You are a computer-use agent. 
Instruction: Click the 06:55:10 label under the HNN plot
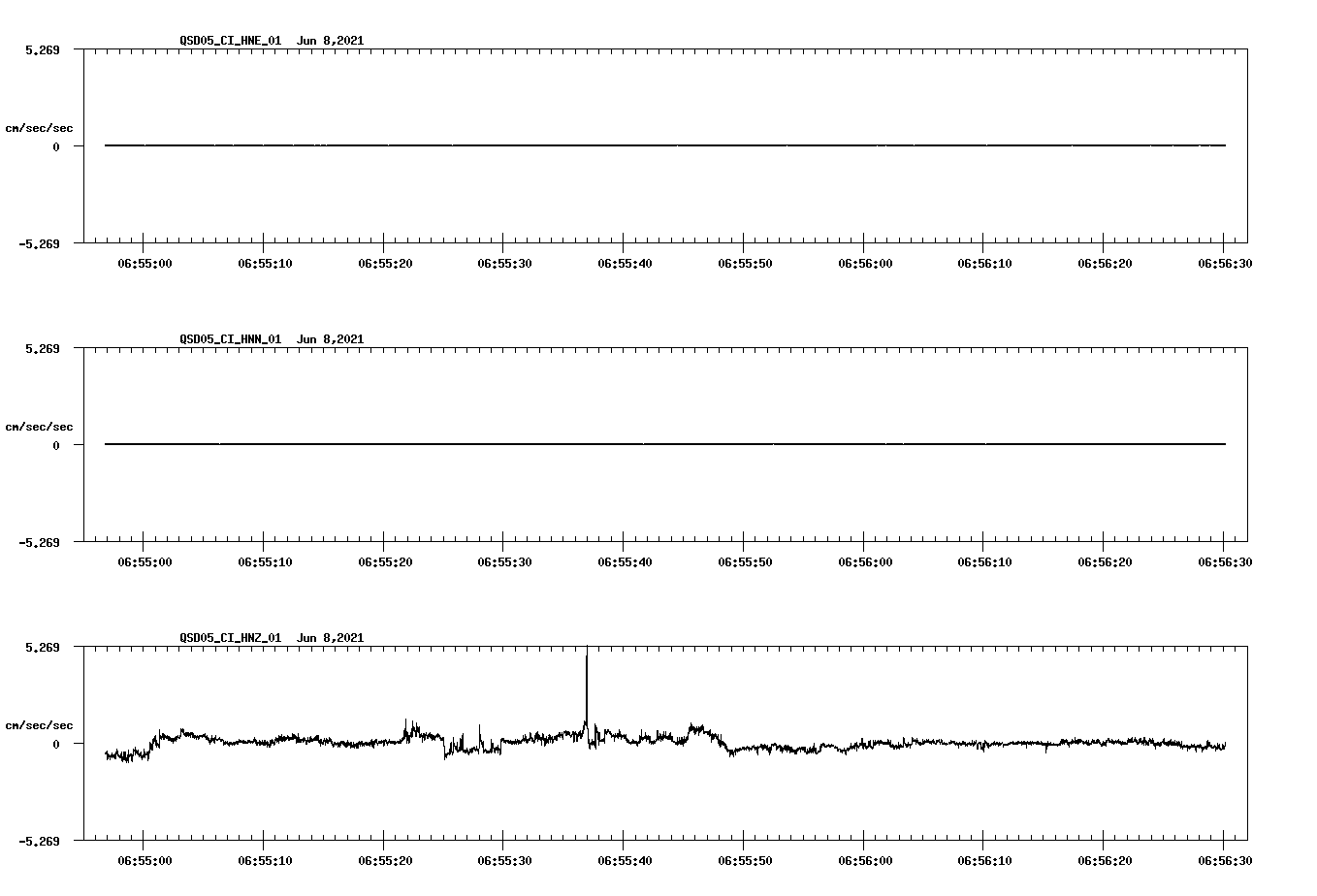click(265, 561)
